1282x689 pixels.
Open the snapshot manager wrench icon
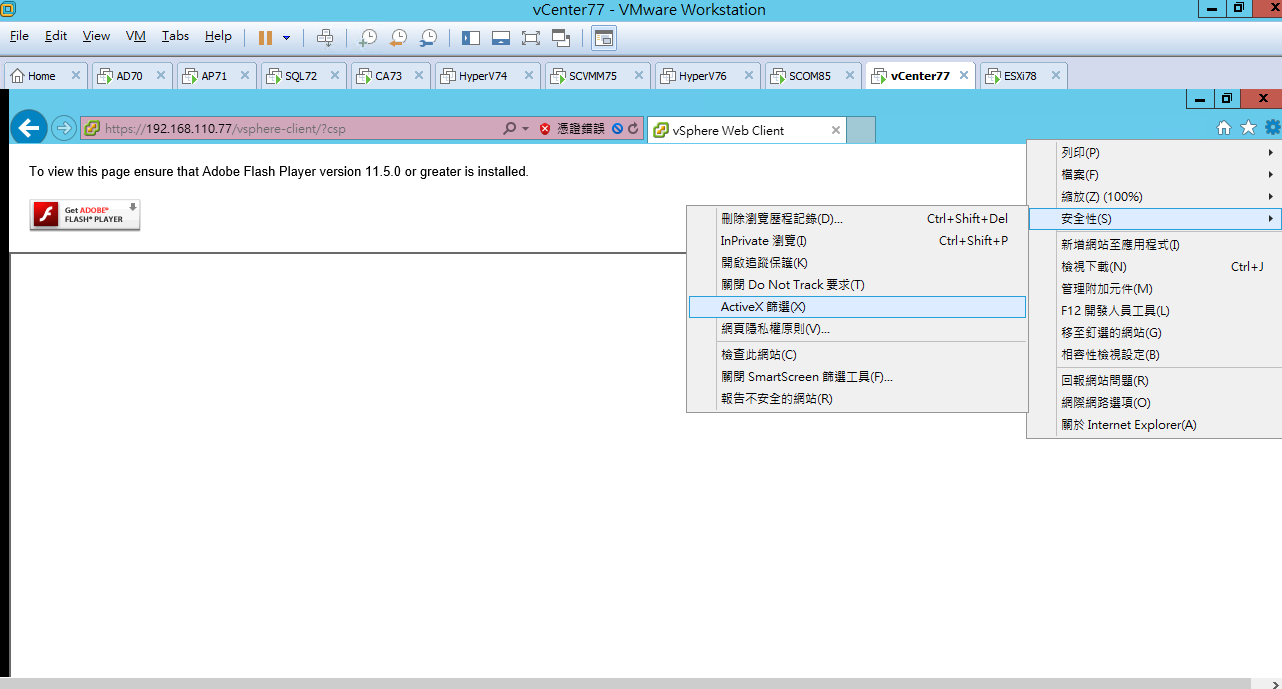[x=428, y=38]
